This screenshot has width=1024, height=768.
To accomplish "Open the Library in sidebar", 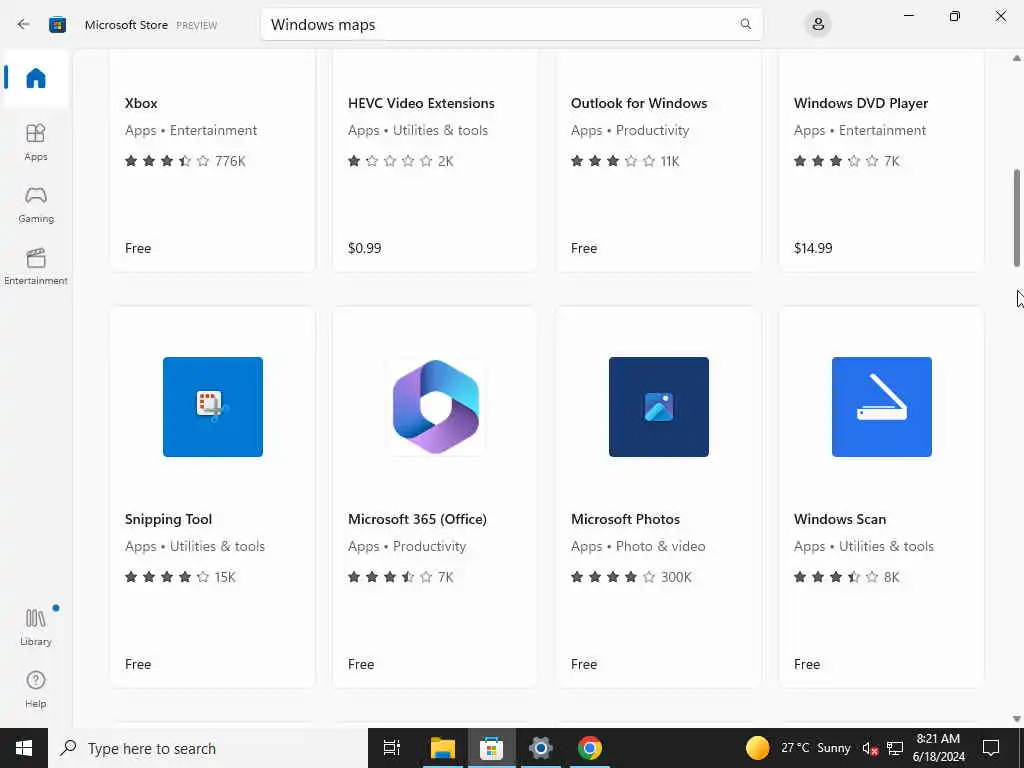I will [x=36, y=627].
